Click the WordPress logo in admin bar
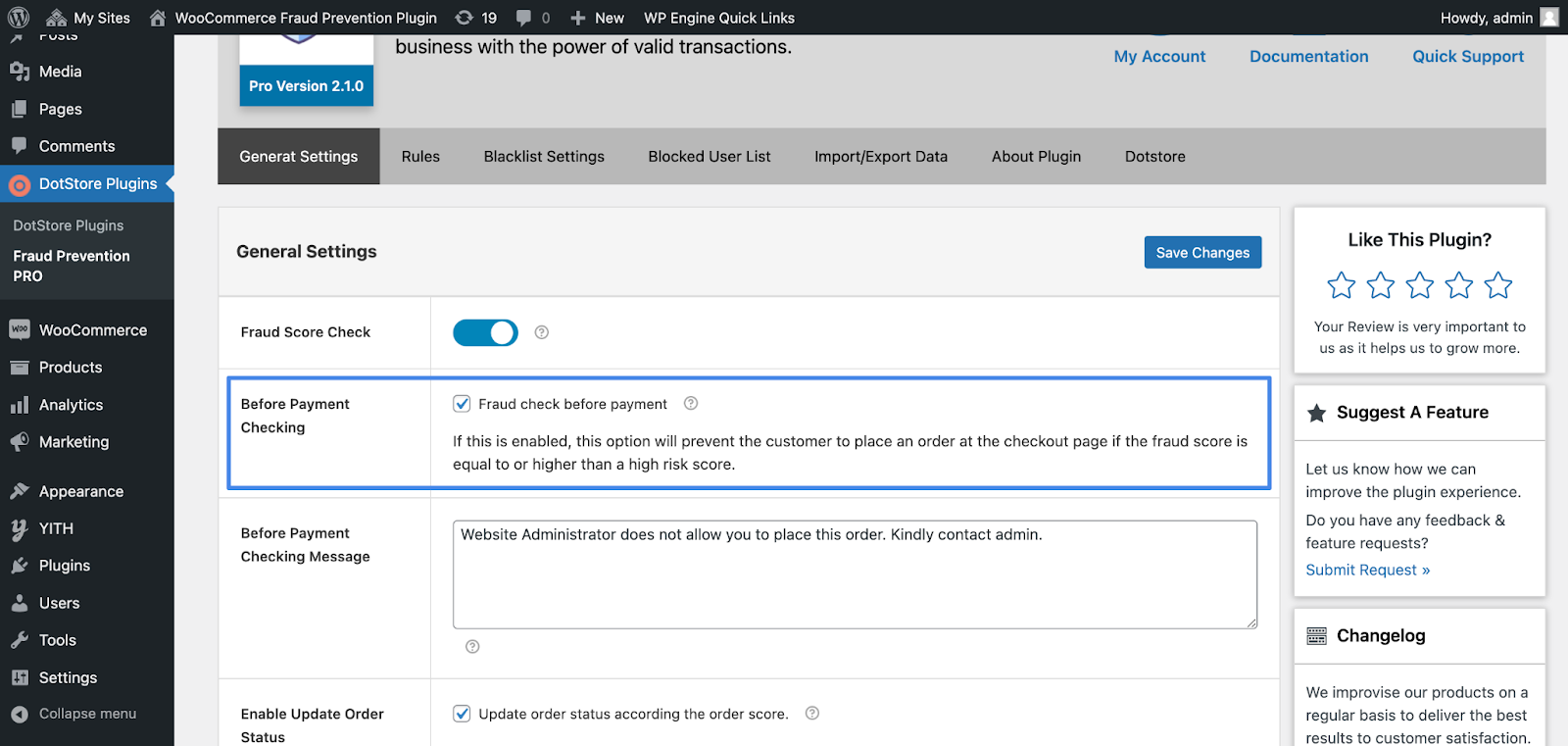Viewport: 1568px width, 746px height. [x=19, y=18]
